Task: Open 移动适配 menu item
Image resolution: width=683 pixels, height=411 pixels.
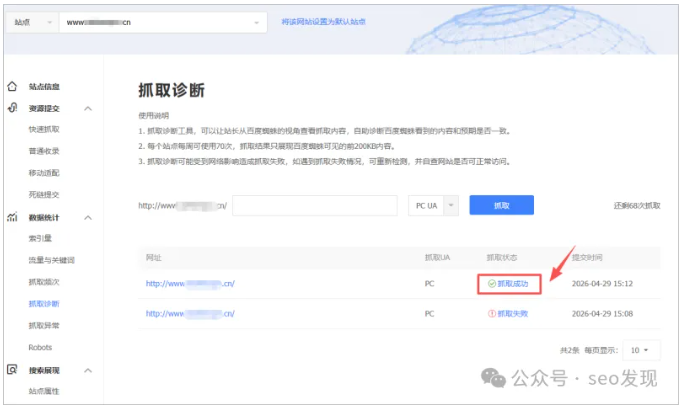Action: pyautogui.click(x=44, y=173)
